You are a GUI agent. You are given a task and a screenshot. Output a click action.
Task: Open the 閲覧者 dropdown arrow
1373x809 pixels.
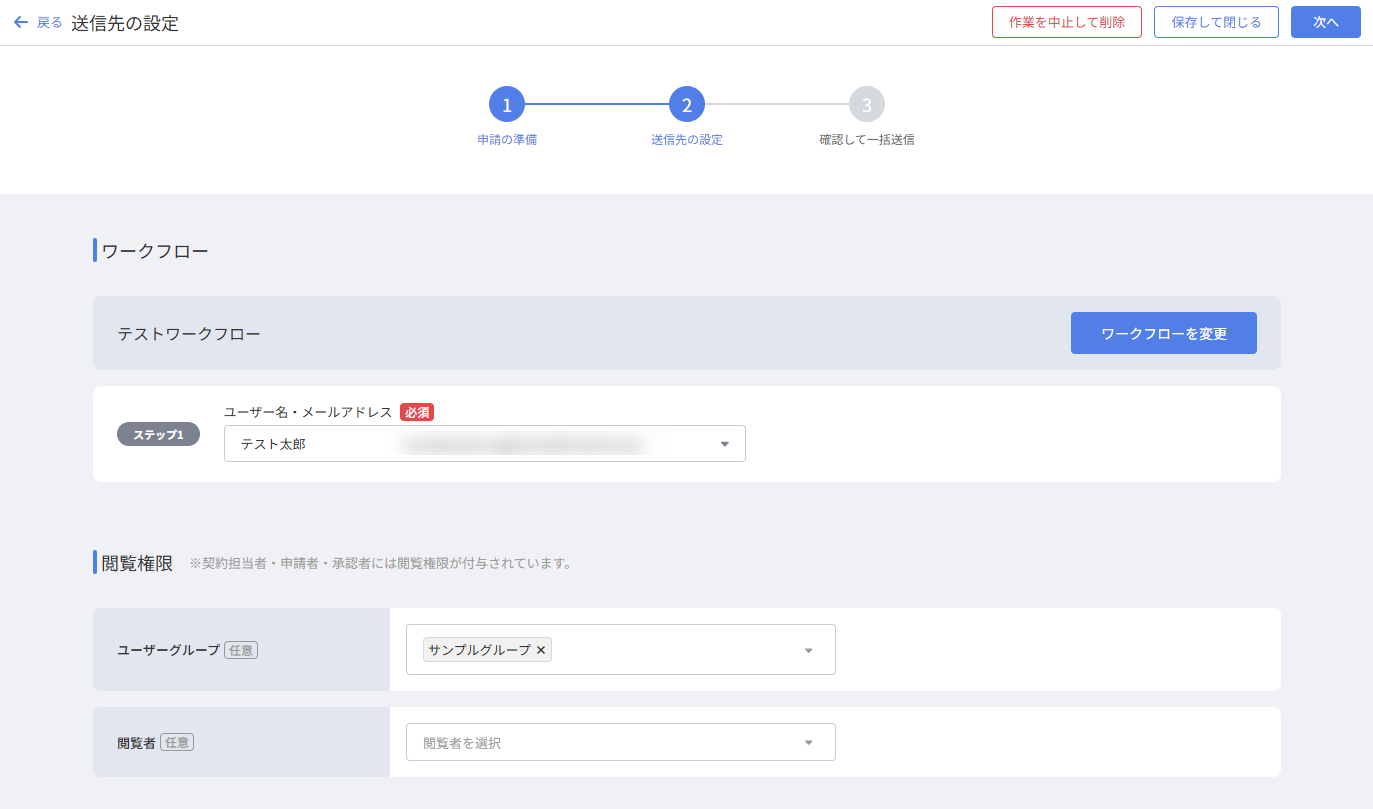click(809, 742)
